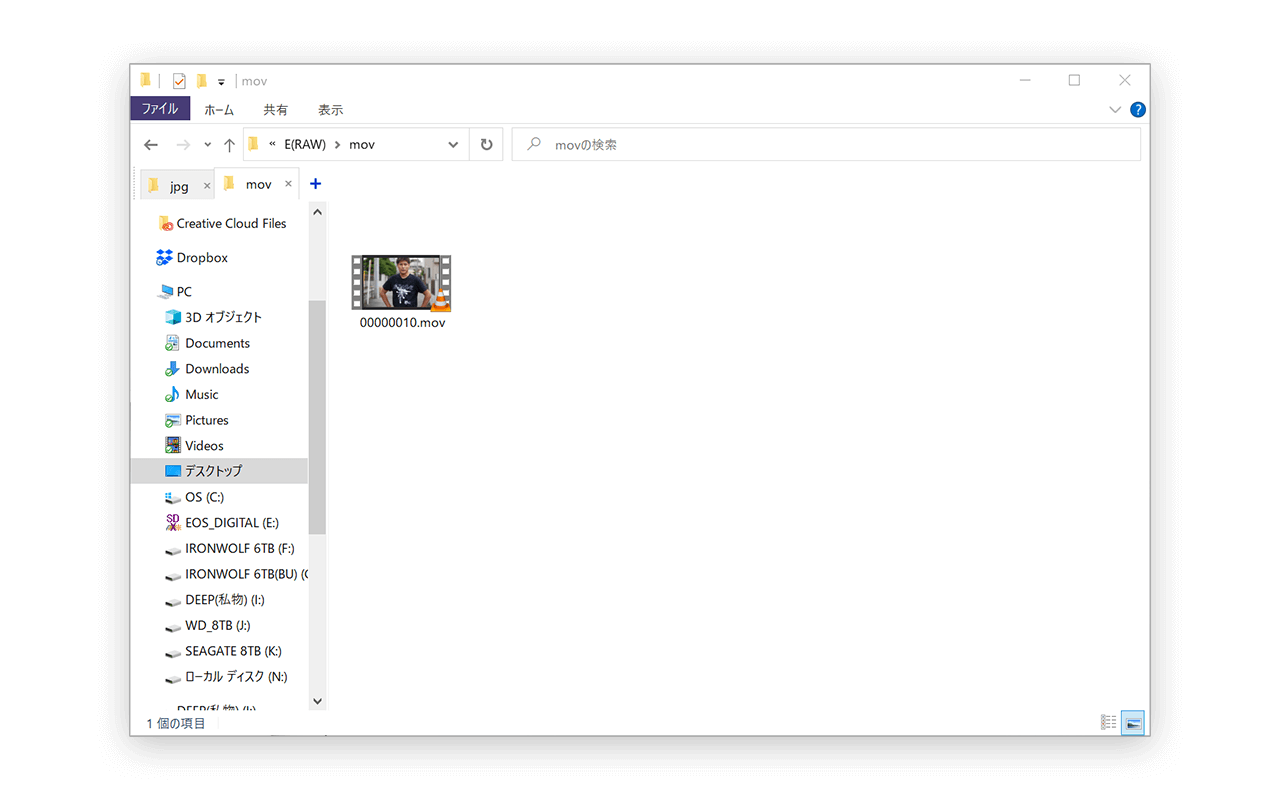Viewport: 1280px width, 800px height.
Task: Click sidebar scrollbar down arrow
Action: point(318,702)
